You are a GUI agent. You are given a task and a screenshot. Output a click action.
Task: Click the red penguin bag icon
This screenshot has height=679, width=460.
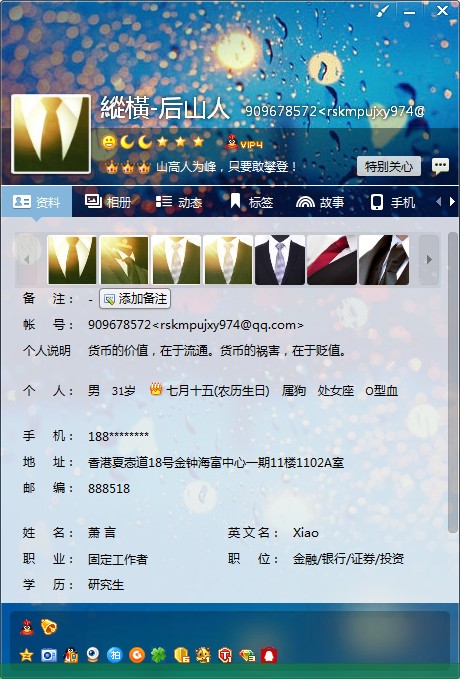click(x=269, y=655)
